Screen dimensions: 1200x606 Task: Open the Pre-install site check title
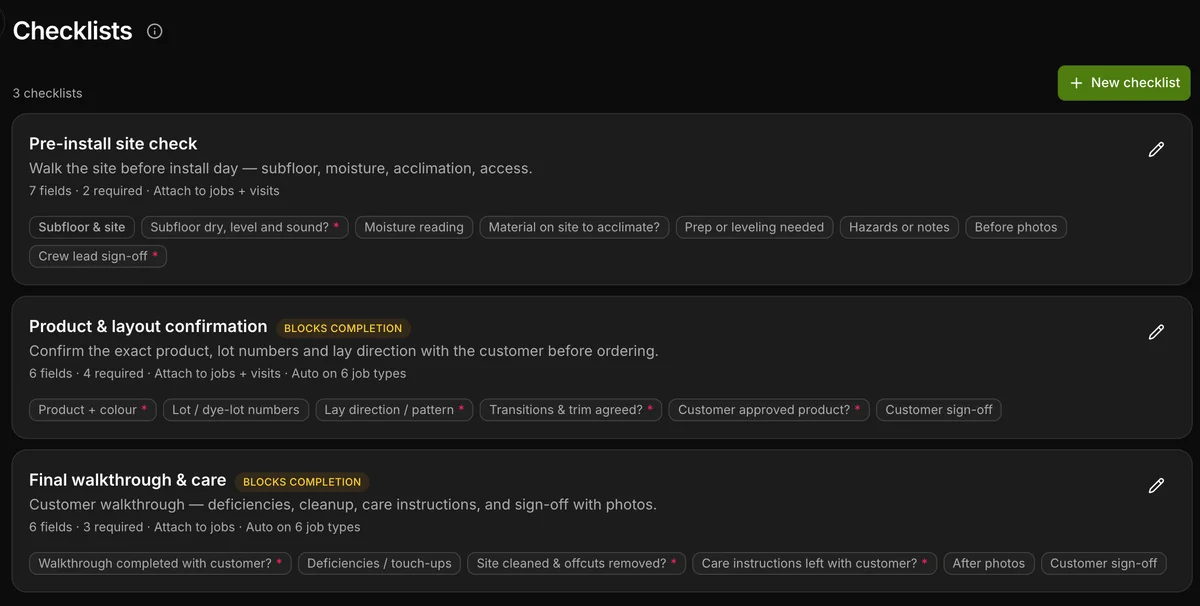[113, 144]
